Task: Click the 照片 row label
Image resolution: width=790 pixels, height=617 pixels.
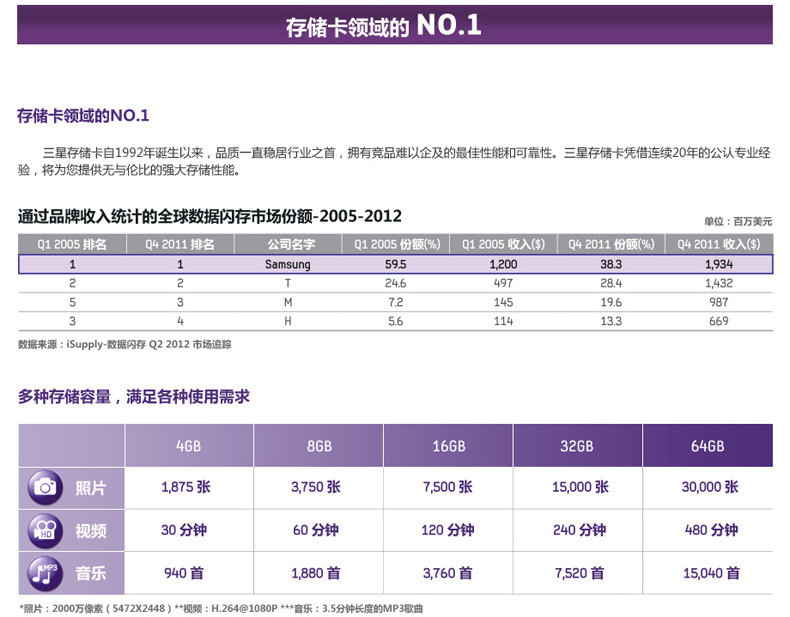Action: 91,488
